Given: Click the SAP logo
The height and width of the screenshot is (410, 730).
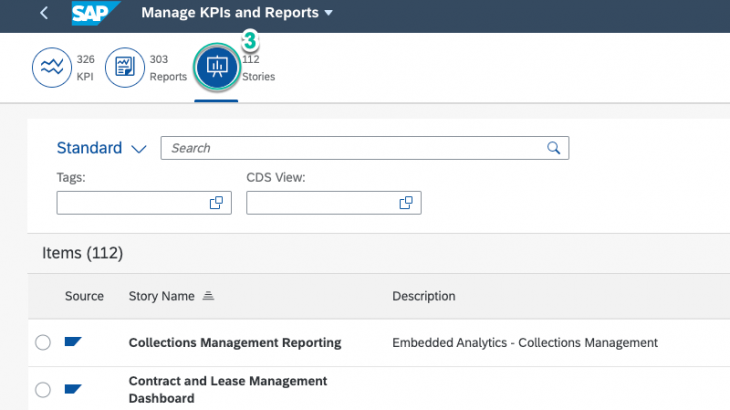Looking at the screenshot, I should click(95, 14).
